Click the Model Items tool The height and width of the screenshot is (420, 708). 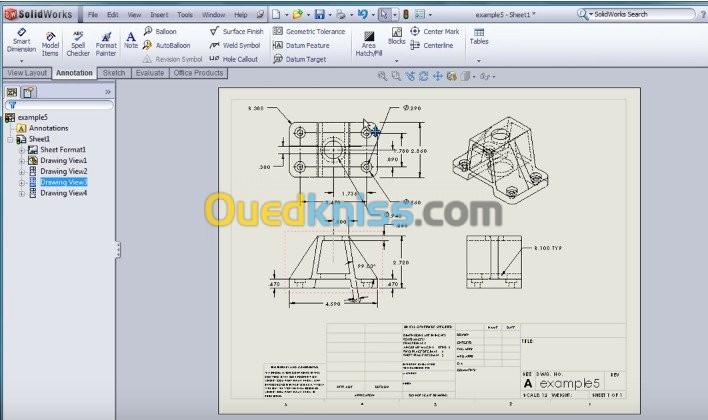point(50,44)
